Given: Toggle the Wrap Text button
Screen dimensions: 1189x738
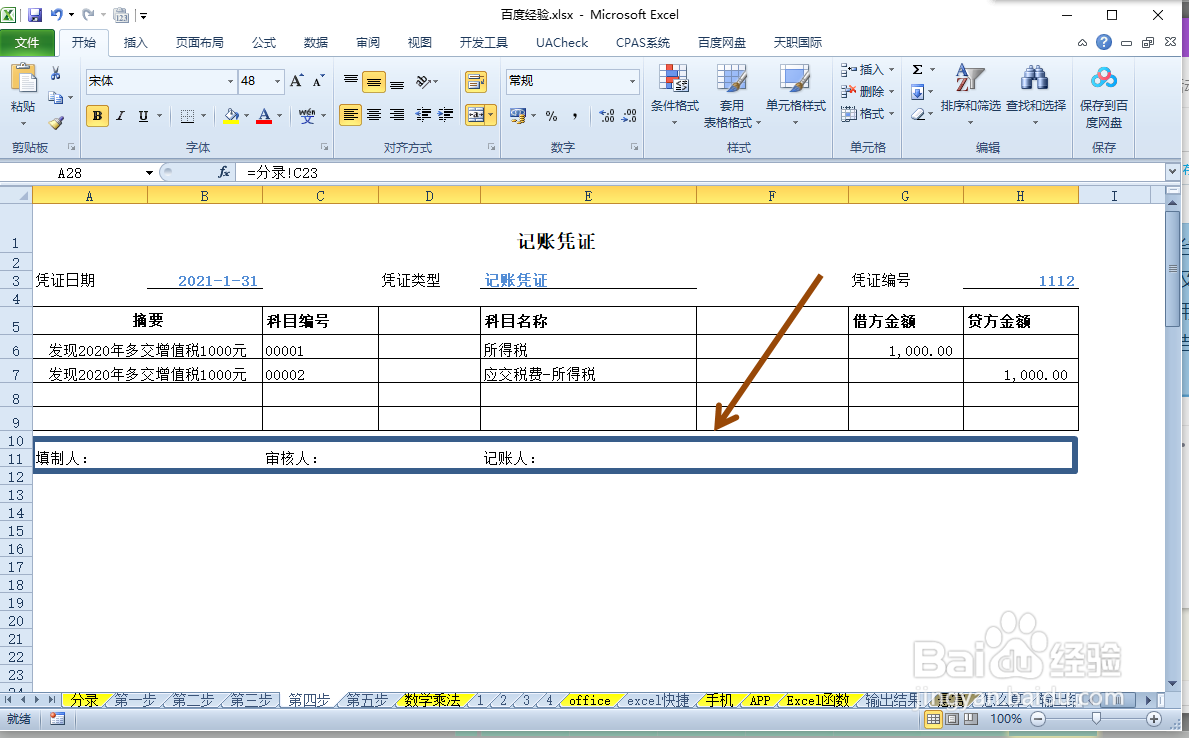Looking at the screenshot, I should 476,81.
